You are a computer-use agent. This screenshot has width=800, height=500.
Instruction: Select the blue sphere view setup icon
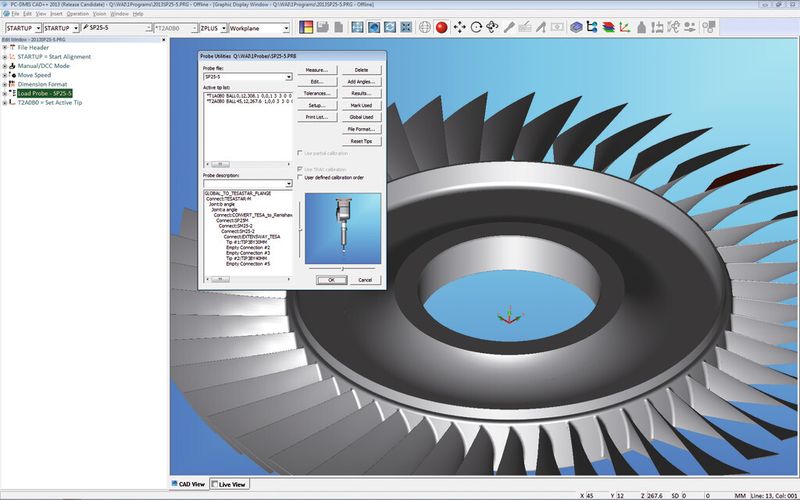pos(373,28)
